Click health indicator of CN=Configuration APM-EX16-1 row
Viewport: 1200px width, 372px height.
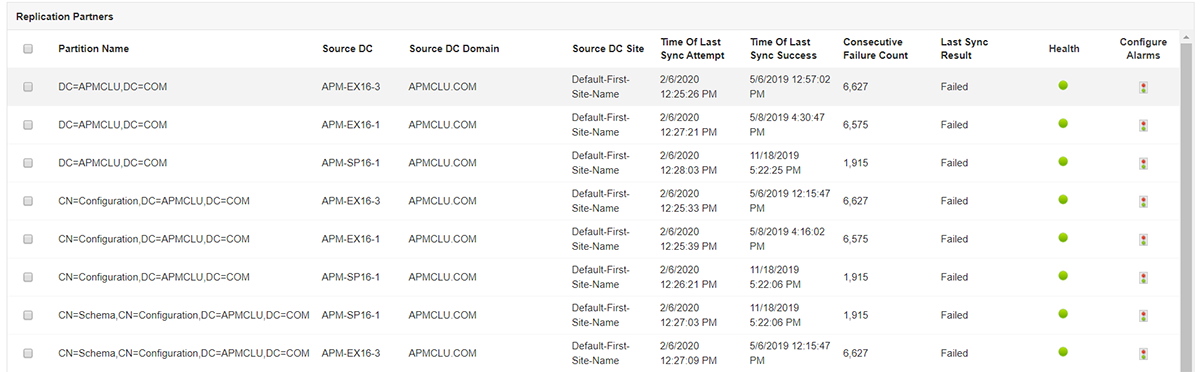point(1063,237)
